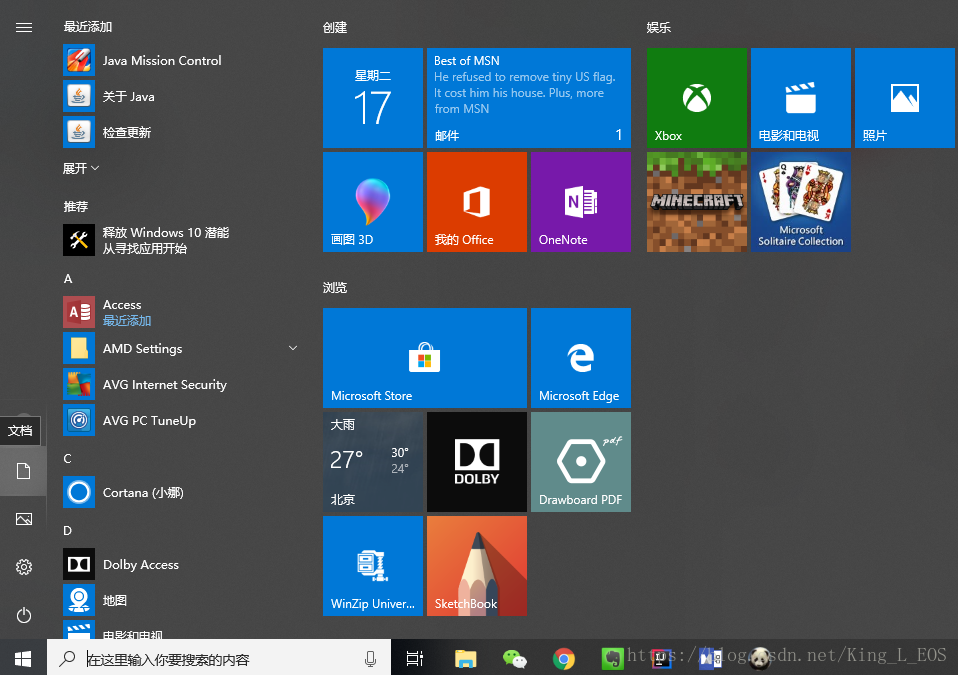The width and height of the screenshot is (958, 675).
Task: Open WeChat from taskbar
Action: [514, 659]
